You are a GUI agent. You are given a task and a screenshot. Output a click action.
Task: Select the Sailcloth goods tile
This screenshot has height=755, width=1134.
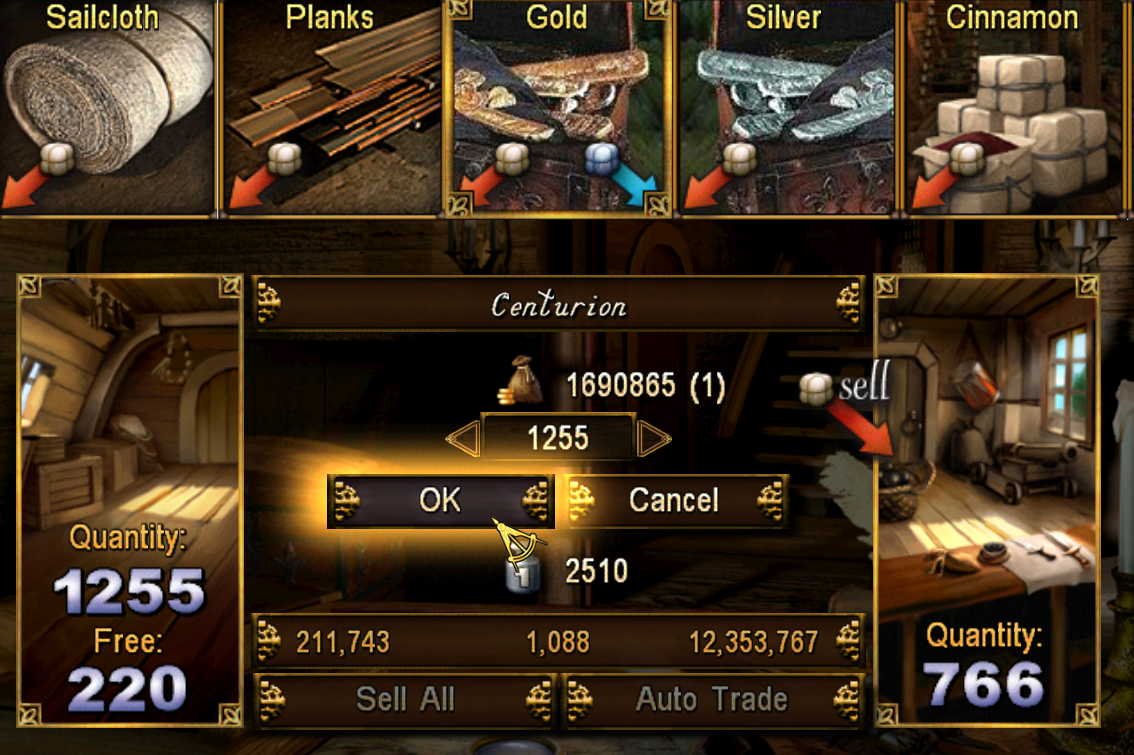click(x=108, y=107)
